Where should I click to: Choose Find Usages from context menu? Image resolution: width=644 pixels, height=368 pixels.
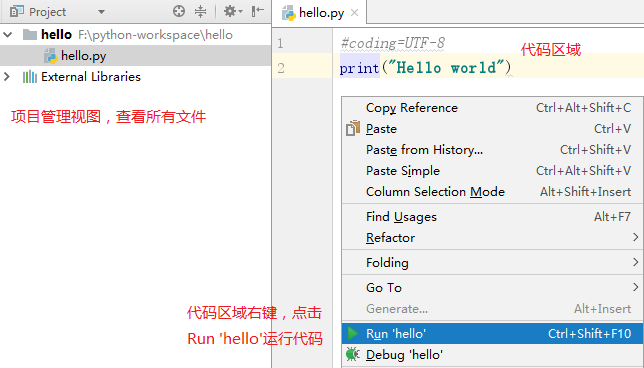492,216
